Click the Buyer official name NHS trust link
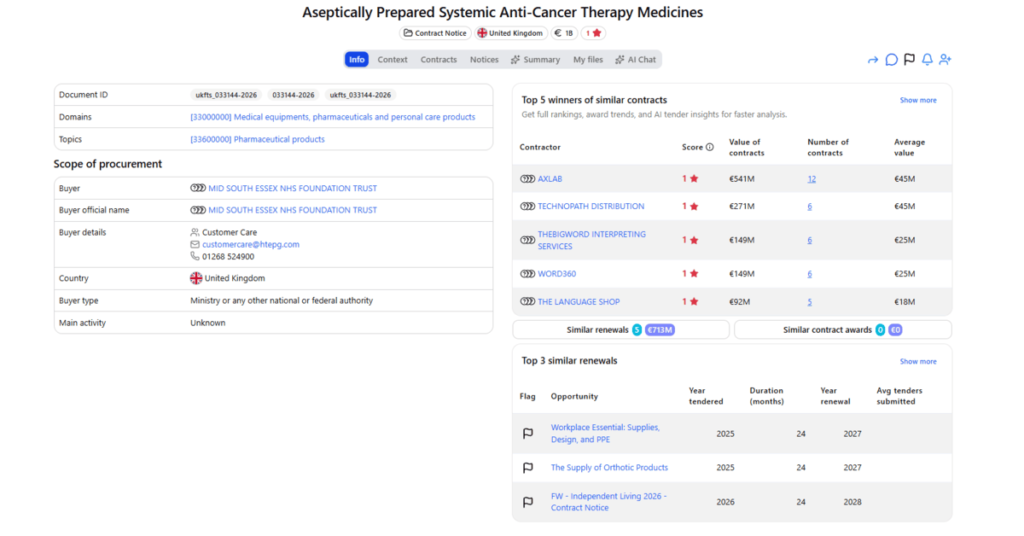Screen dimensions: 1024x536 (293, 210)
